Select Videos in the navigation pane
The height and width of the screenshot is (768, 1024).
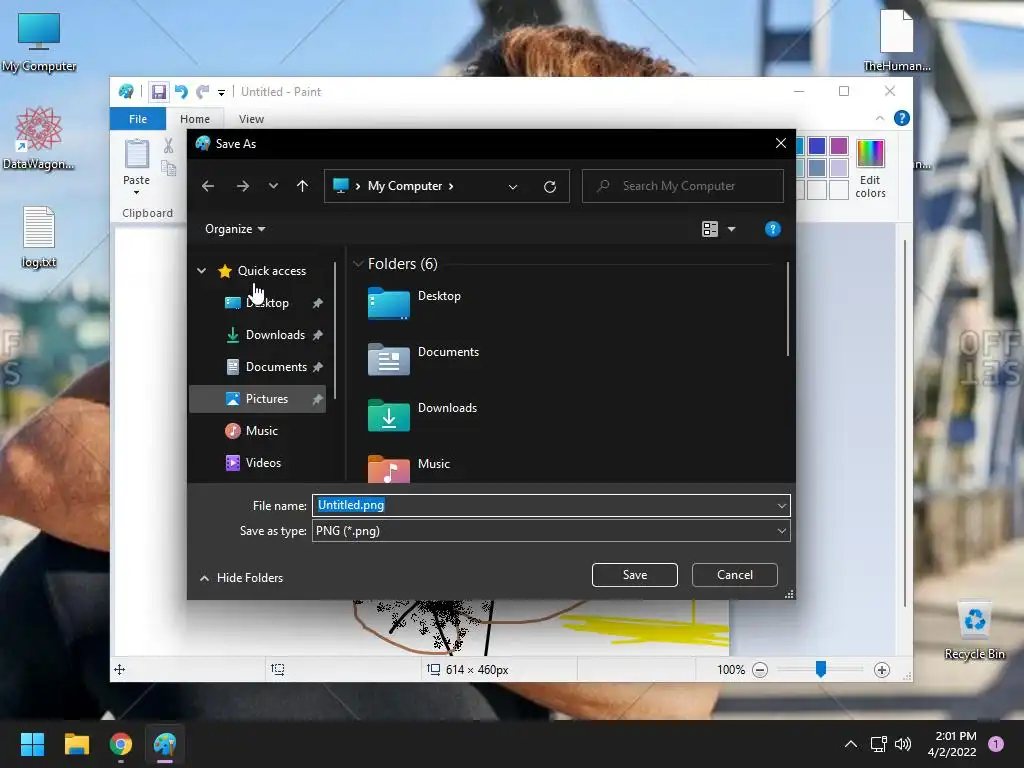click(x=263, y=462)
